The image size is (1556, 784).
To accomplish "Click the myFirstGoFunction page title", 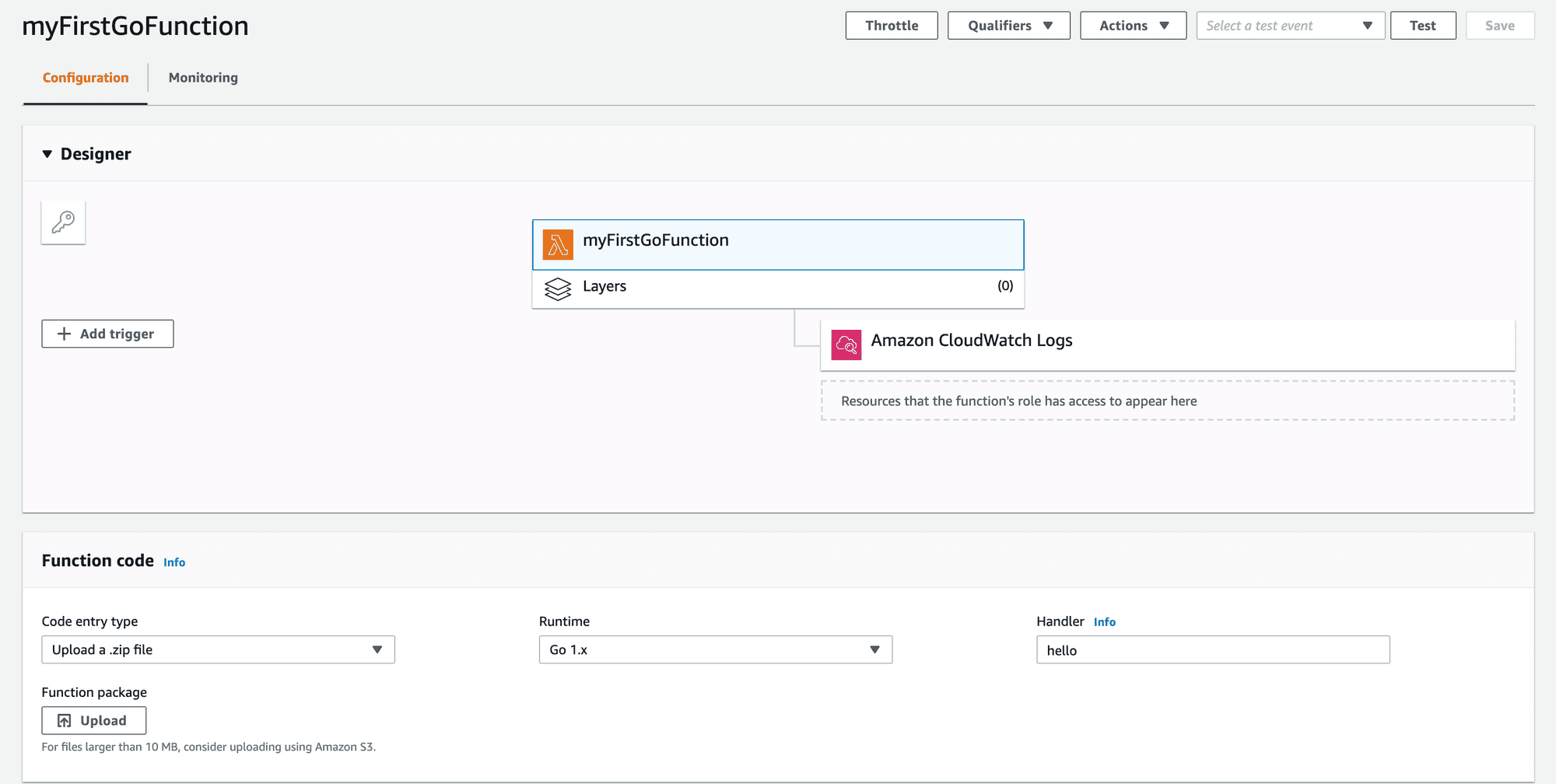I will click(135, 26).
